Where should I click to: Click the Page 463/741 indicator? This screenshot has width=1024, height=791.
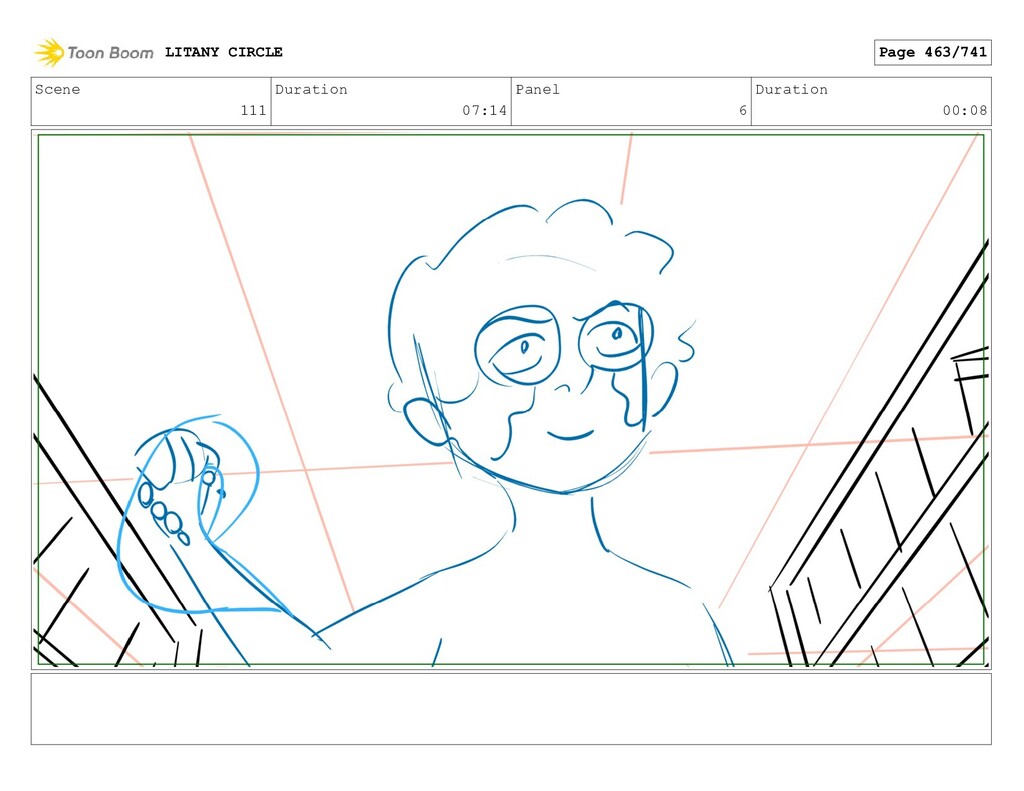pyautogui.click(x=933, y=52)
